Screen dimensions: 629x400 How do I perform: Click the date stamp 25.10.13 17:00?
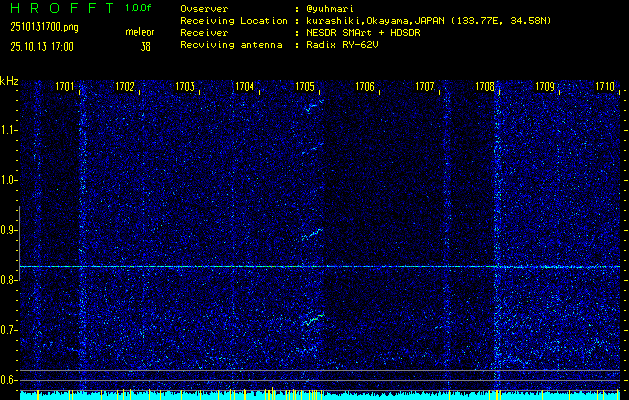click(x=42, y=47)
